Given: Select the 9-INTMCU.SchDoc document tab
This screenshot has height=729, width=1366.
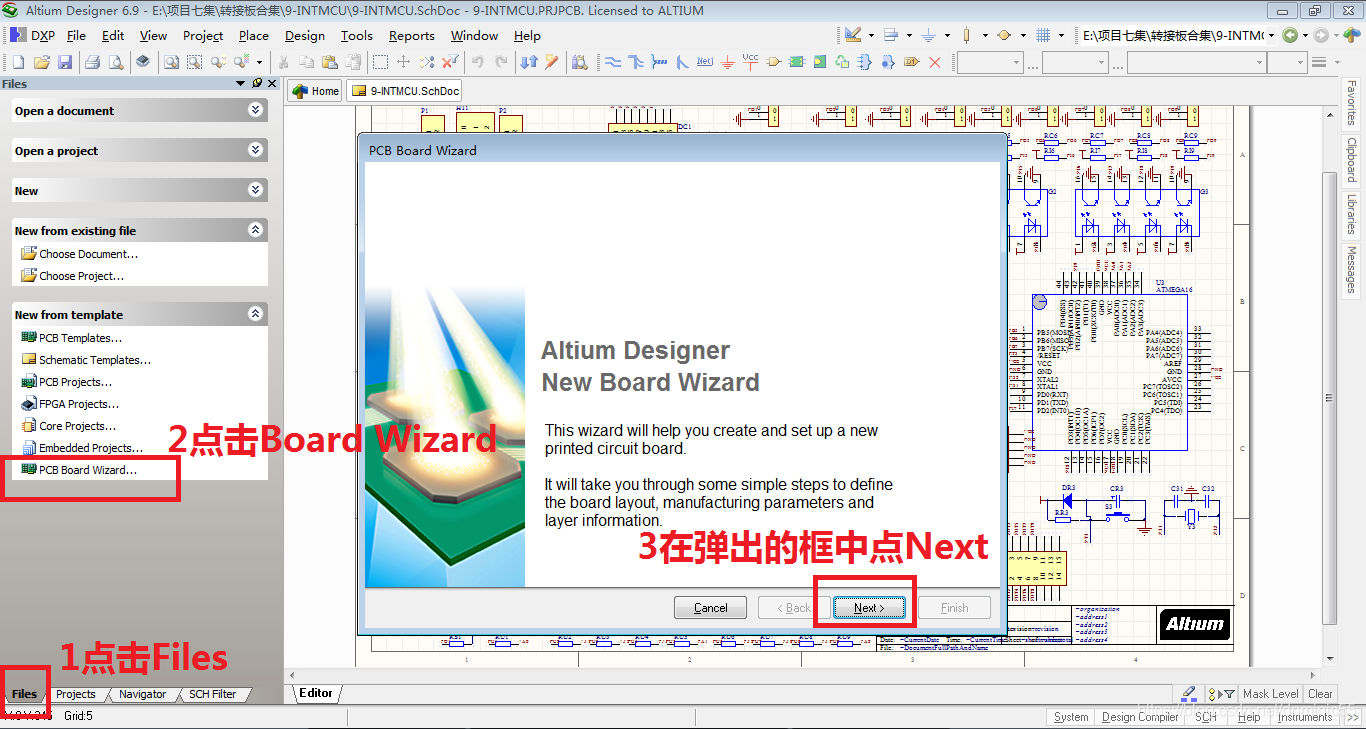Looking at the screenshot, I should pyautogui.click(x=404, y=91).
